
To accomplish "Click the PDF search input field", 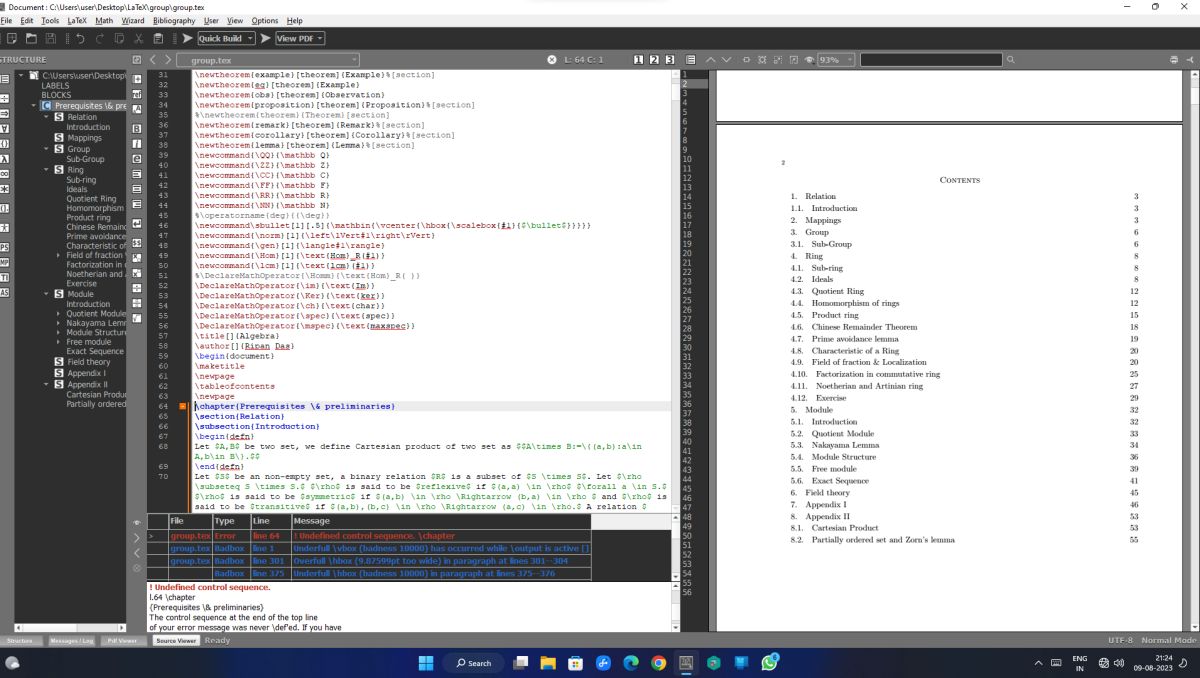I will pyautogui.click(x=931, y=60).
